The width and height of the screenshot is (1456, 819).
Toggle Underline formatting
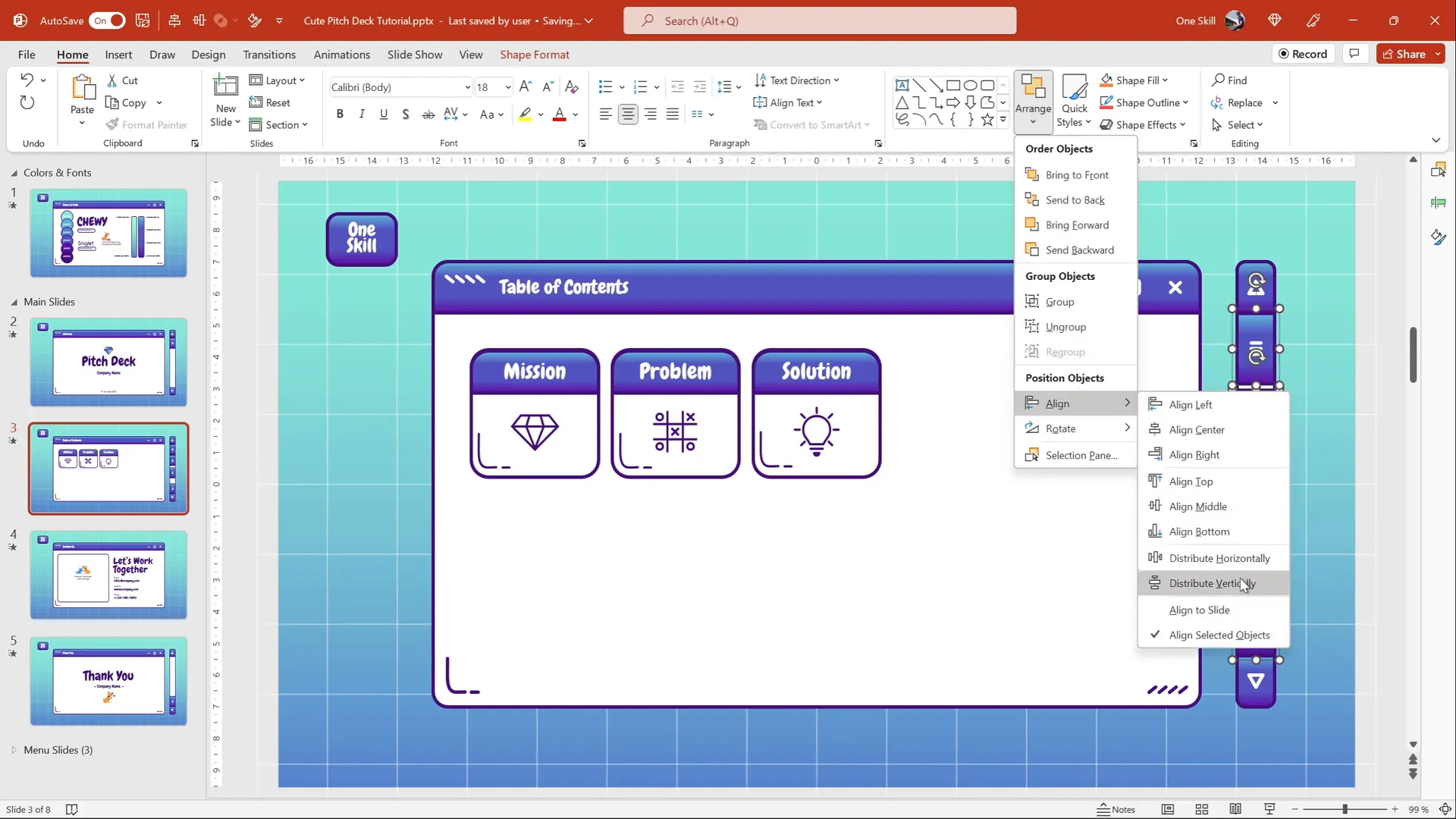384,114
